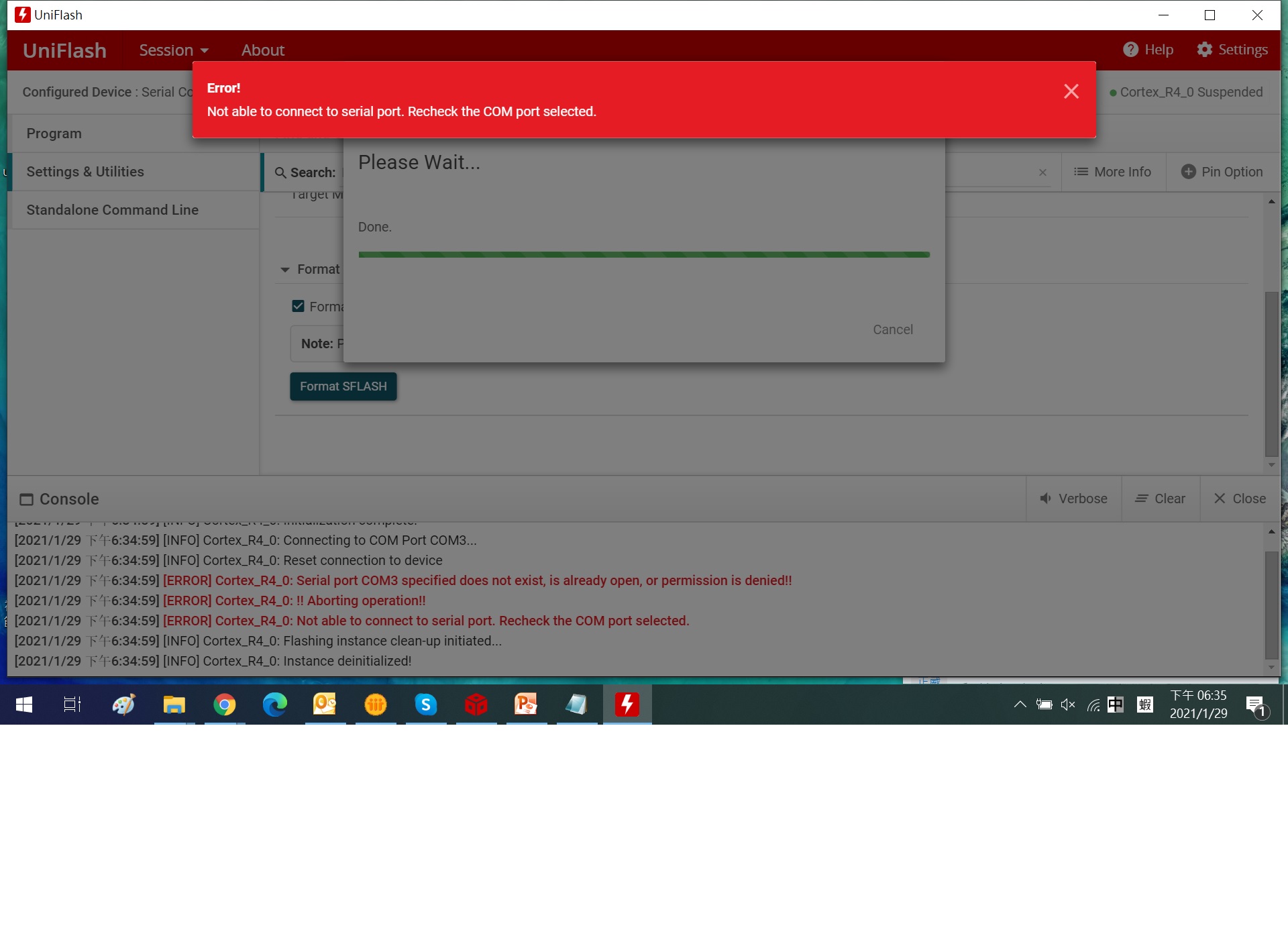Click the muted volume tray icon
Screen dimensions: 1288x934
coord(1068,705)
